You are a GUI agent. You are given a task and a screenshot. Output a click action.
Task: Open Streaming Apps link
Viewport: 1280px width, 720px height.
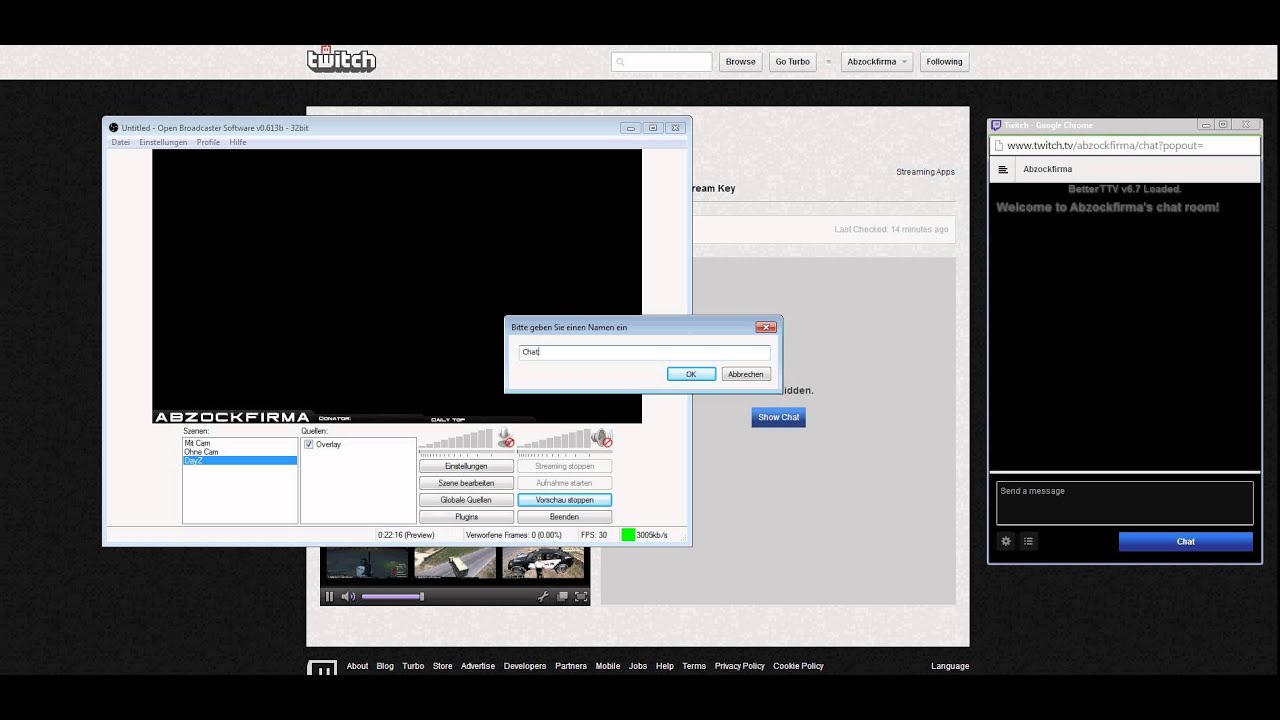925,172
